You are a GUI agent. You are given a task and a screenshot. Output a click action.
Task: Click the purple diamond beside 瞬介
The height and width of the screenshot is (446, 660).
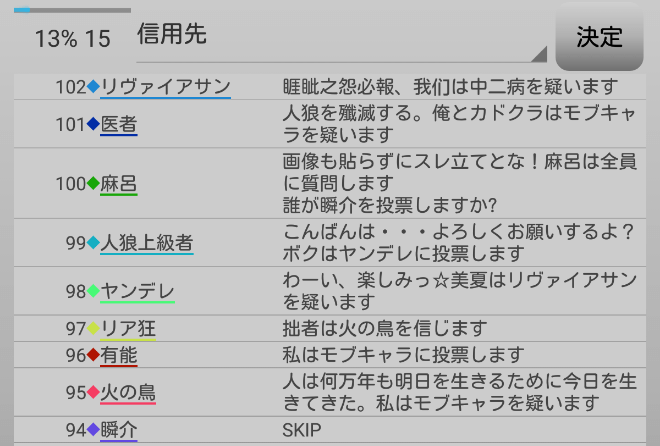click(x=94, y=431)
